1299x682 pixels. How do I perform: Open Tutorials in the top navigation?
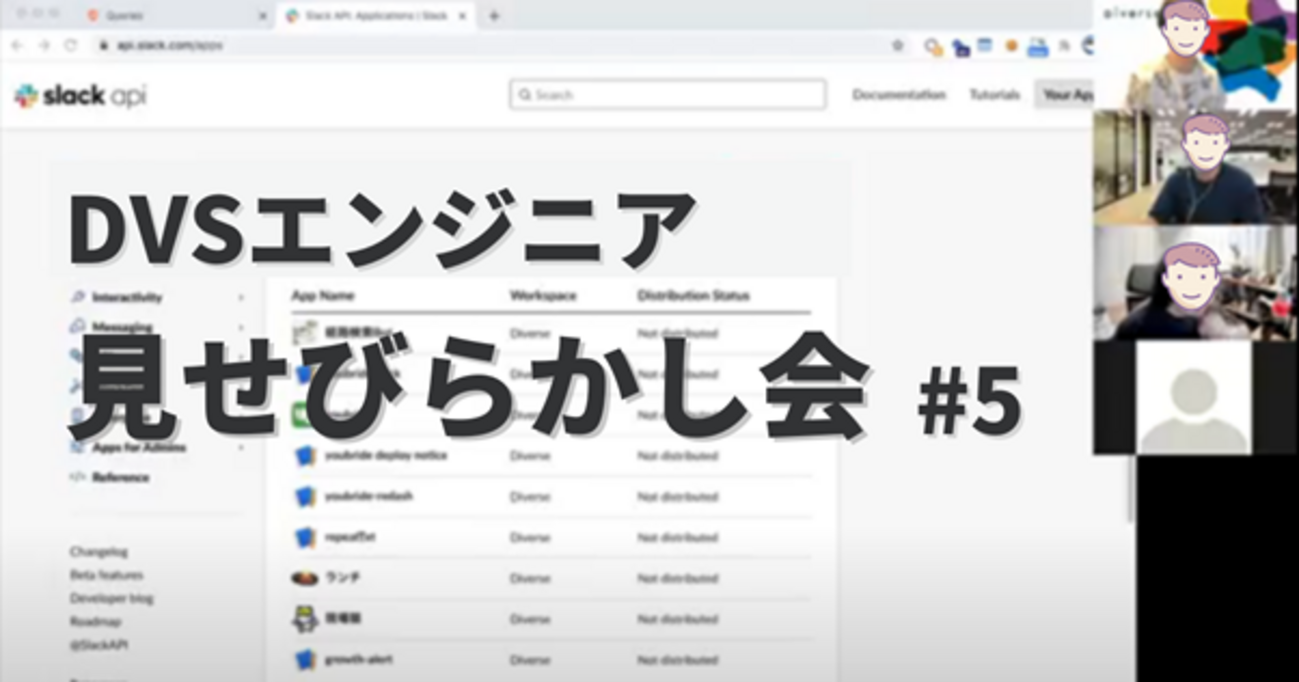994,95
